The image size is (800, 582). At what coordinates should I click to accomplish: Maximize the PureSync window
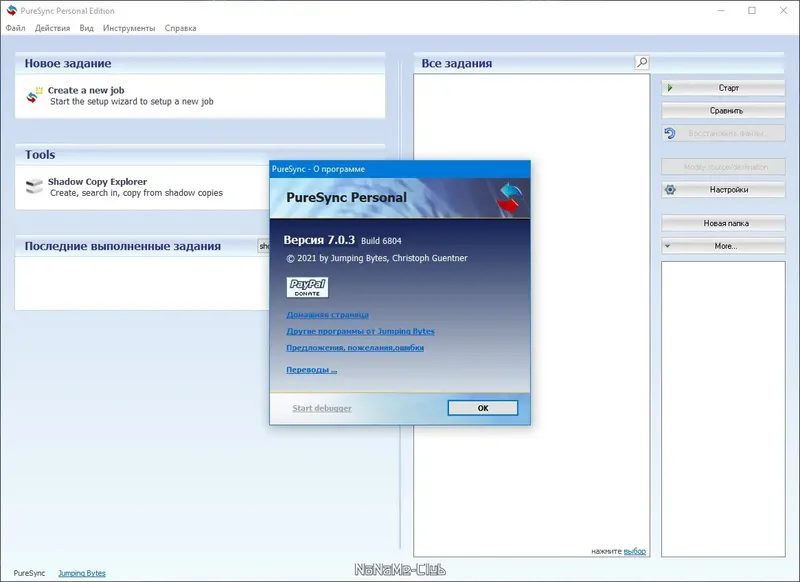(752, 10)
